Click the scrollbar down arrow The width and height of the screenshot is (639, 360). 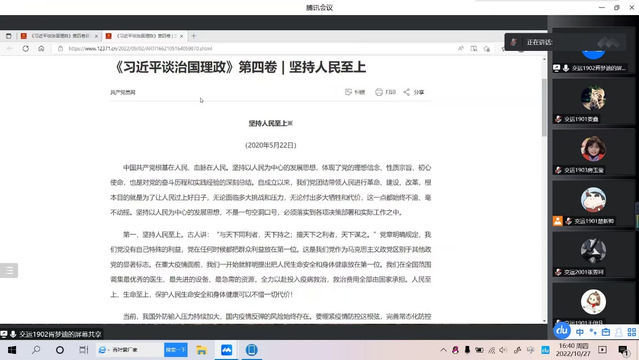544,321
